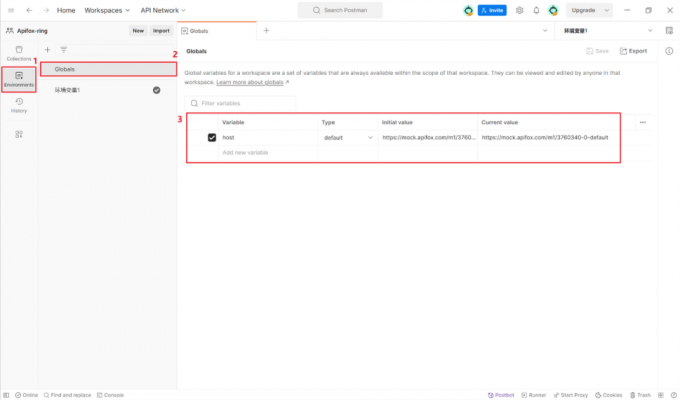
Task: Open the two-pane layout icon
Action: coord(661,395)
